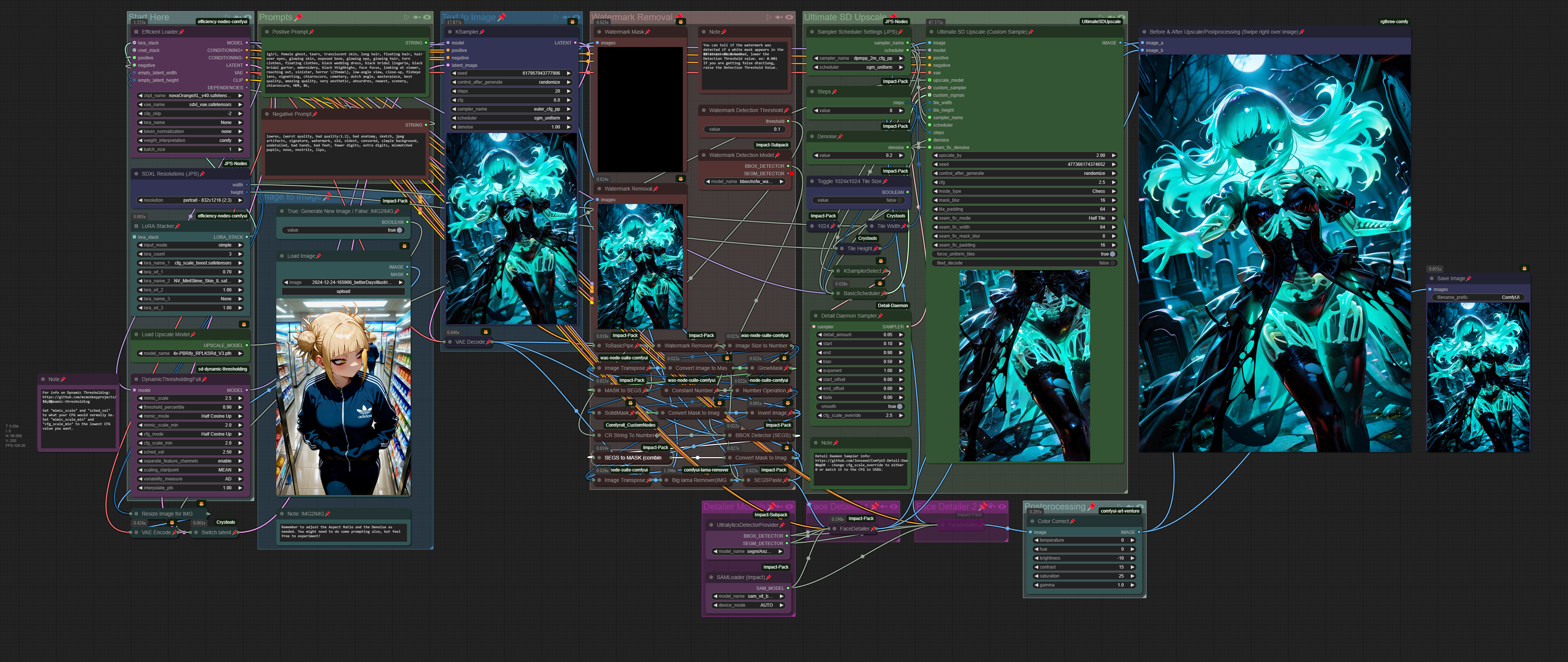Viewport: 1568px width, 662px height.
Task: Click the efficiency-nodes-comfyui badge above Efficient Loader
Action: coord(222,22)
